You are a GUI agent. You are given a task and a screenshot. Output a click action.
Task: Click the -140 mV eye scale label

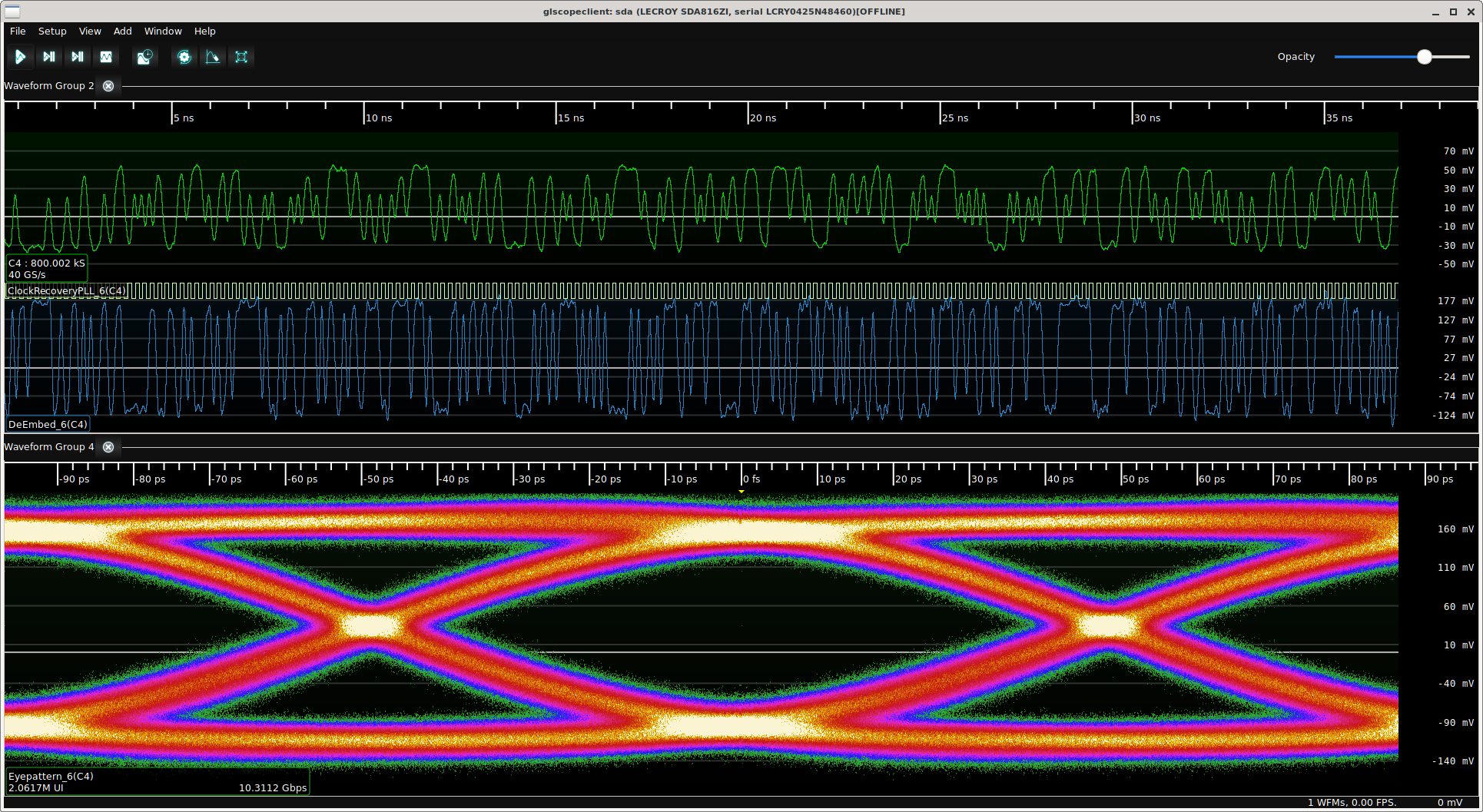click(x=1452, y=761)
